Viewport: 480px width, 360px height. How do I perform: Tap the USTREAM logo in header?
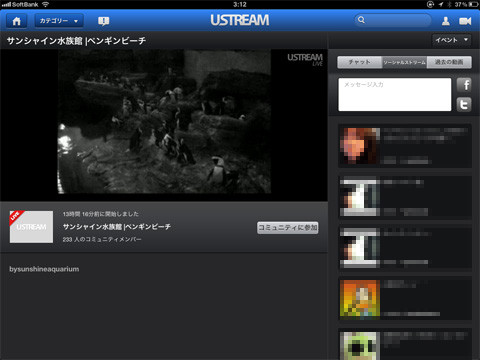point(240,20)
